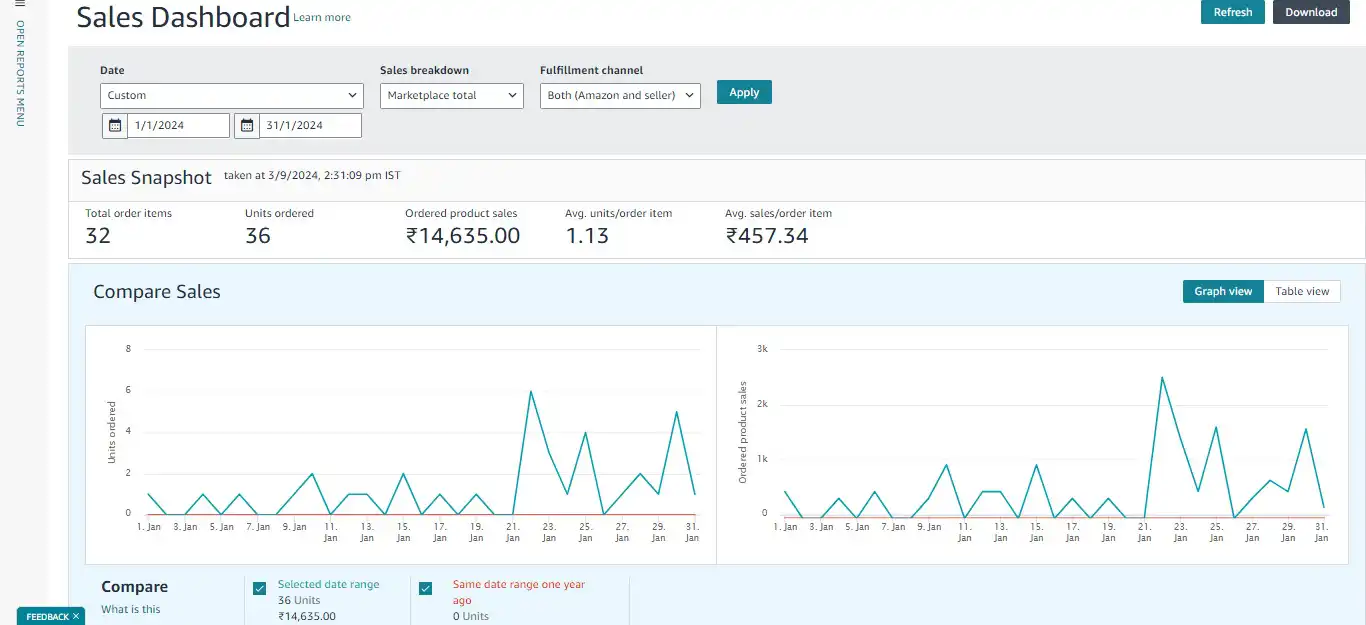Open the Learn more link
The width and height of the screenshot is (1366, 625).
(322, 17)
